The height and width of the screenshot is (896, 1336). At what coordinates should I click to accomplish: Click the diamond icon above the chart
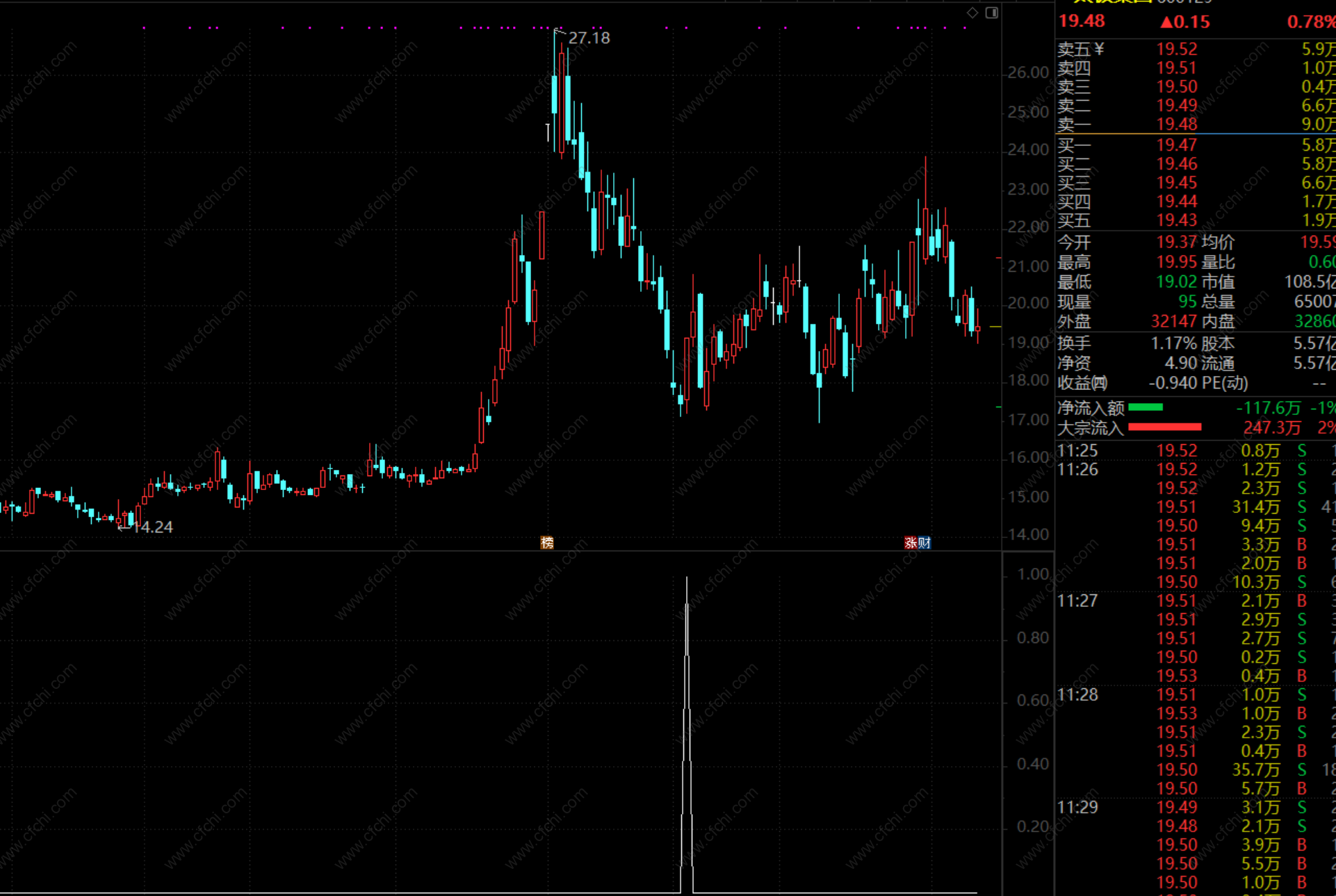[972, 13]
